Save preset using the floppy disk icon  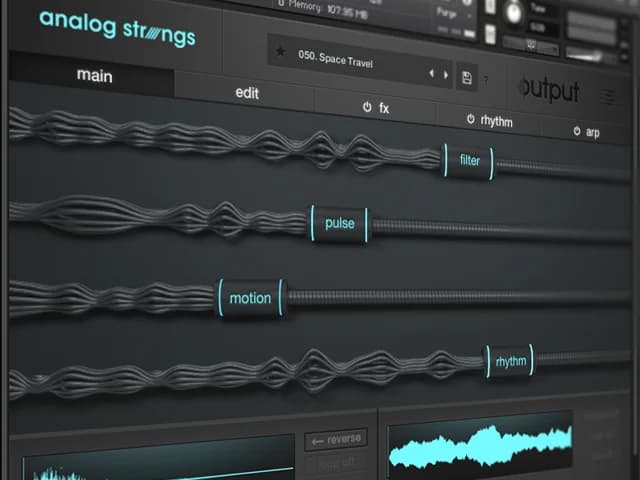(467, 77)
